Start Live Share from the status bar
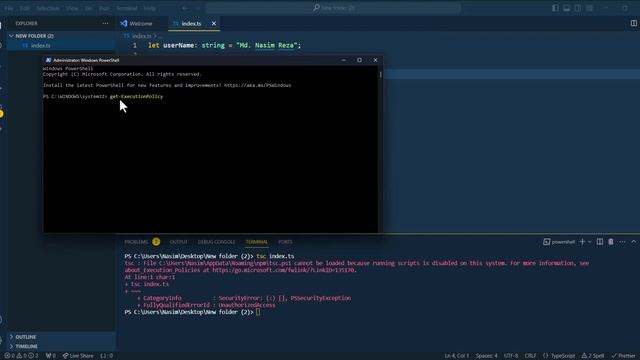 point(78,356)
